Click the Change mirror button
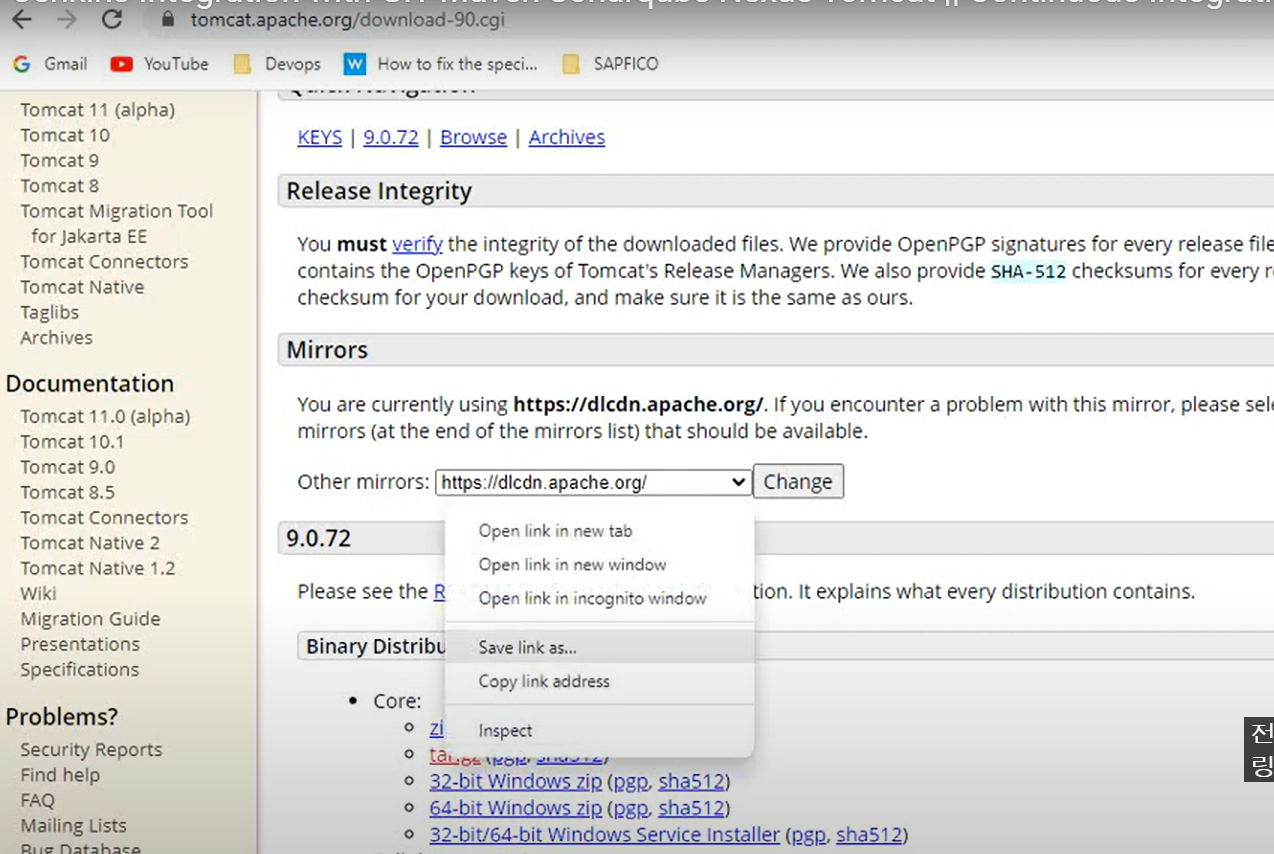The image size is (1274, 854). [798, 481]
